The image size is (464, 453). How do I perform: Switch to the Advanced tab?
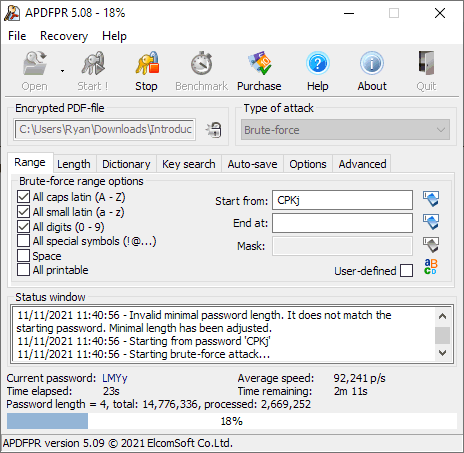[362, 164]
